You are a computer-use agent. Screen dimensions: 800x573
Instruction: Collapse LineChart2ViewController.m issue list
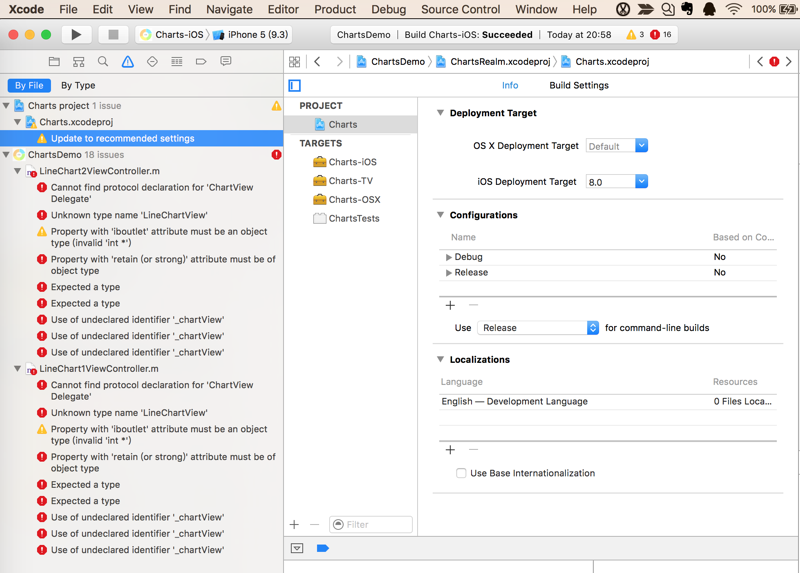tap(17, 171)
